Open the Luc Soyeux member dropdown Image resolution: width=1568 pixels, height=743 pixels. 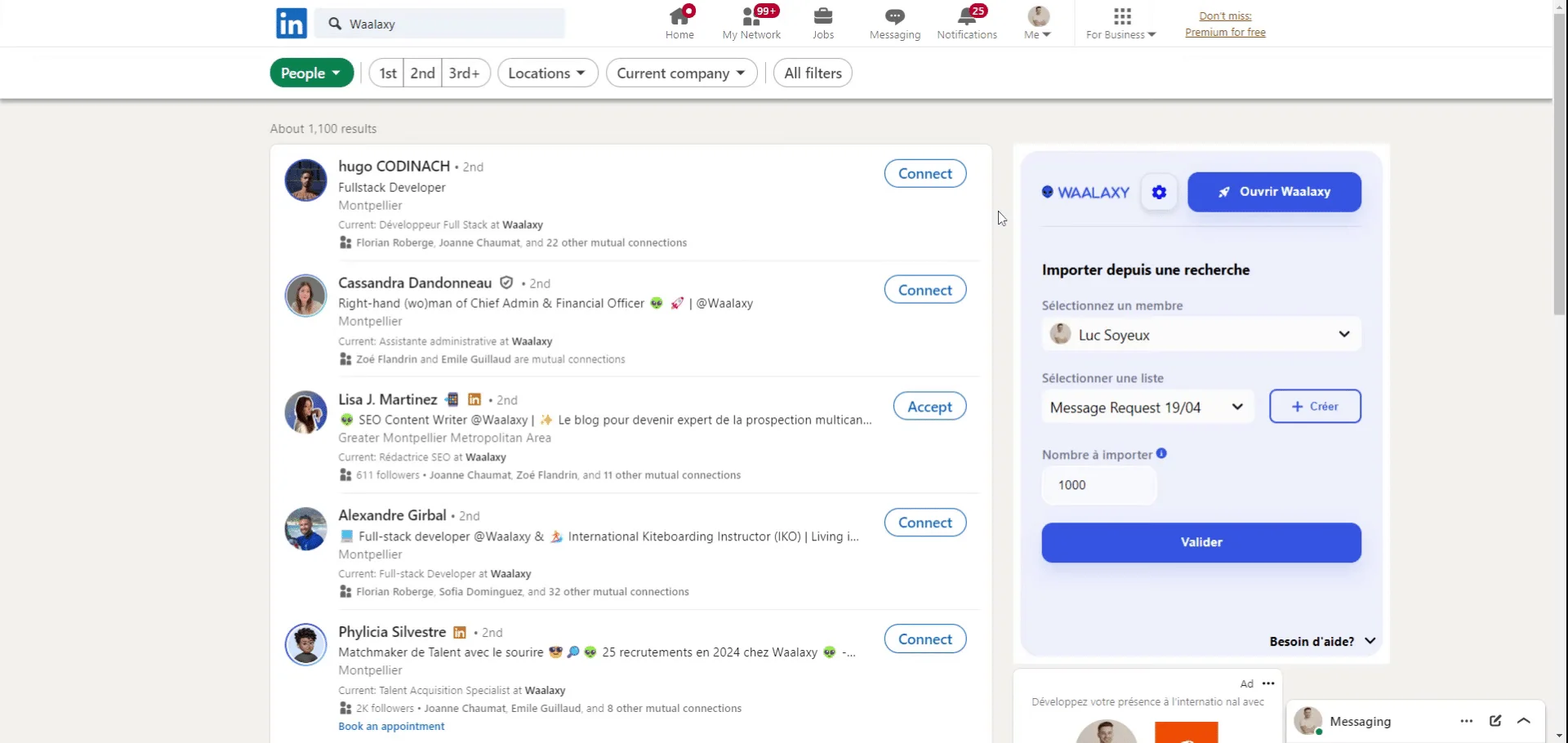pos(1200,334)
